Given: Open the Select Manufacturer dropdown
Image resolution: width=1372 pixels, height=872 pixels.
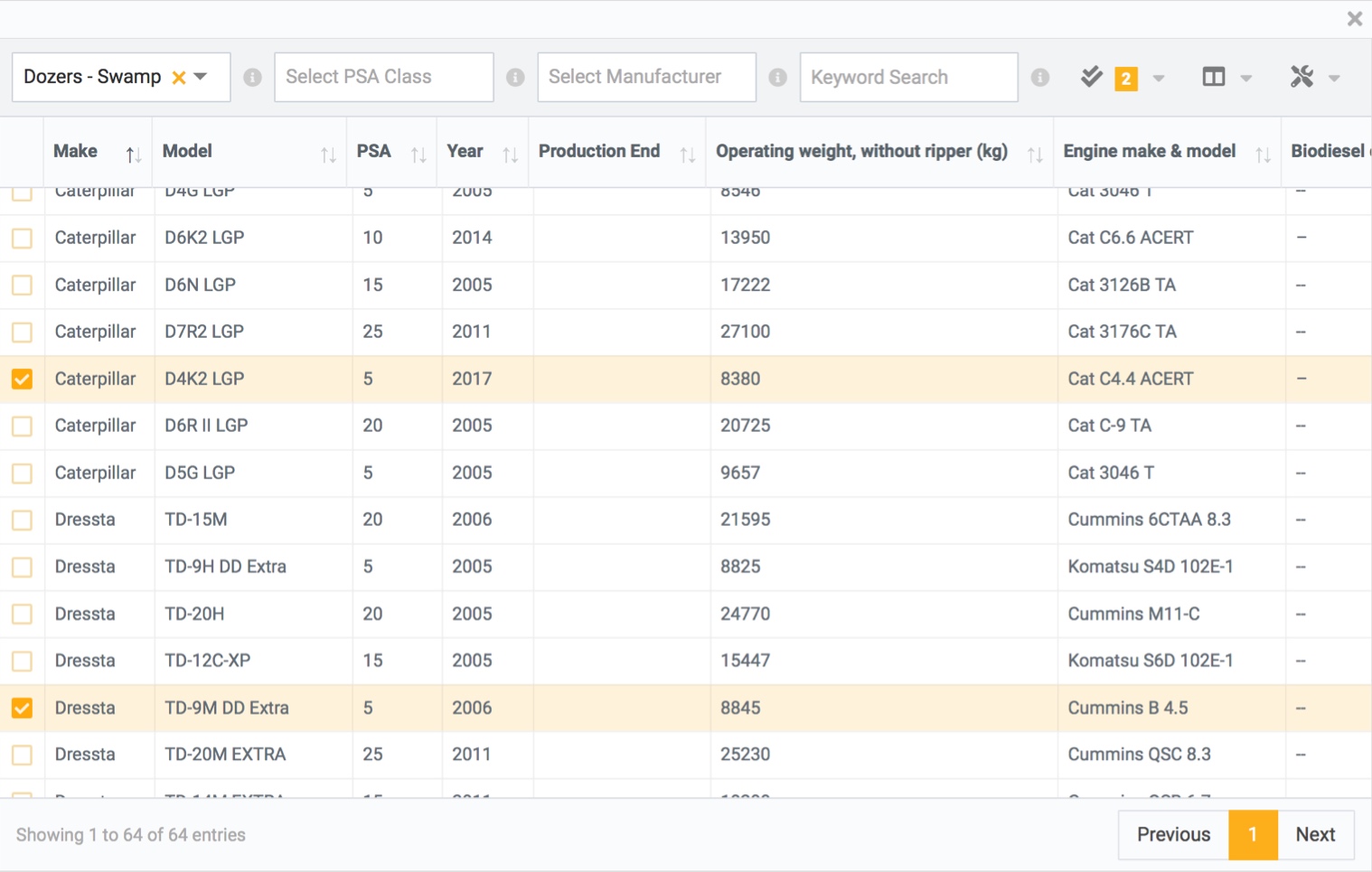Looking at the screenshot, I should point(645,78).
